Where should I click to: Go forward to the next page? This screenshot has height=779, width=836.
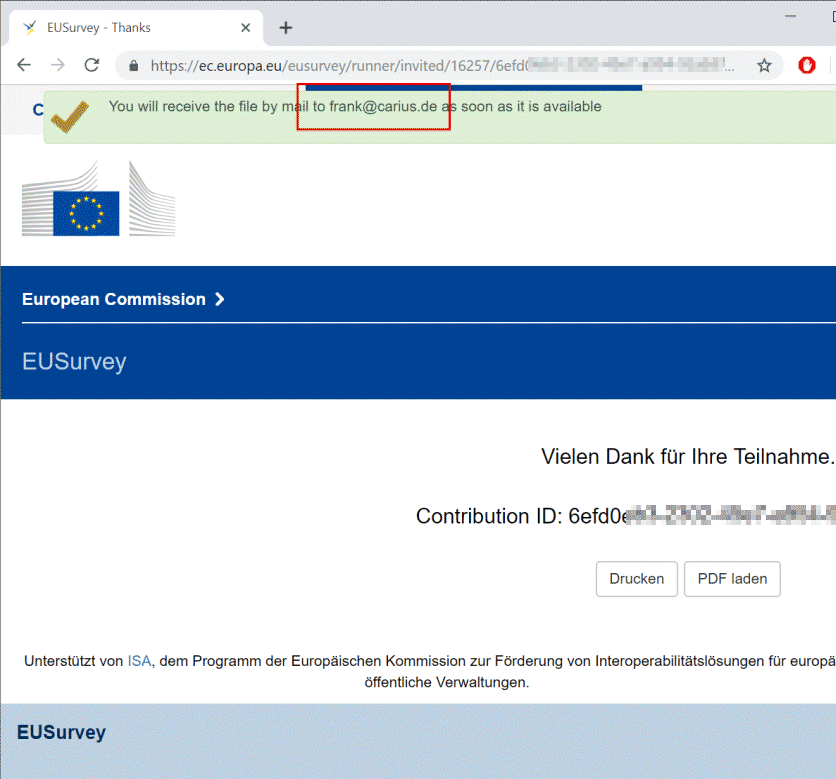tap(58, 65)
